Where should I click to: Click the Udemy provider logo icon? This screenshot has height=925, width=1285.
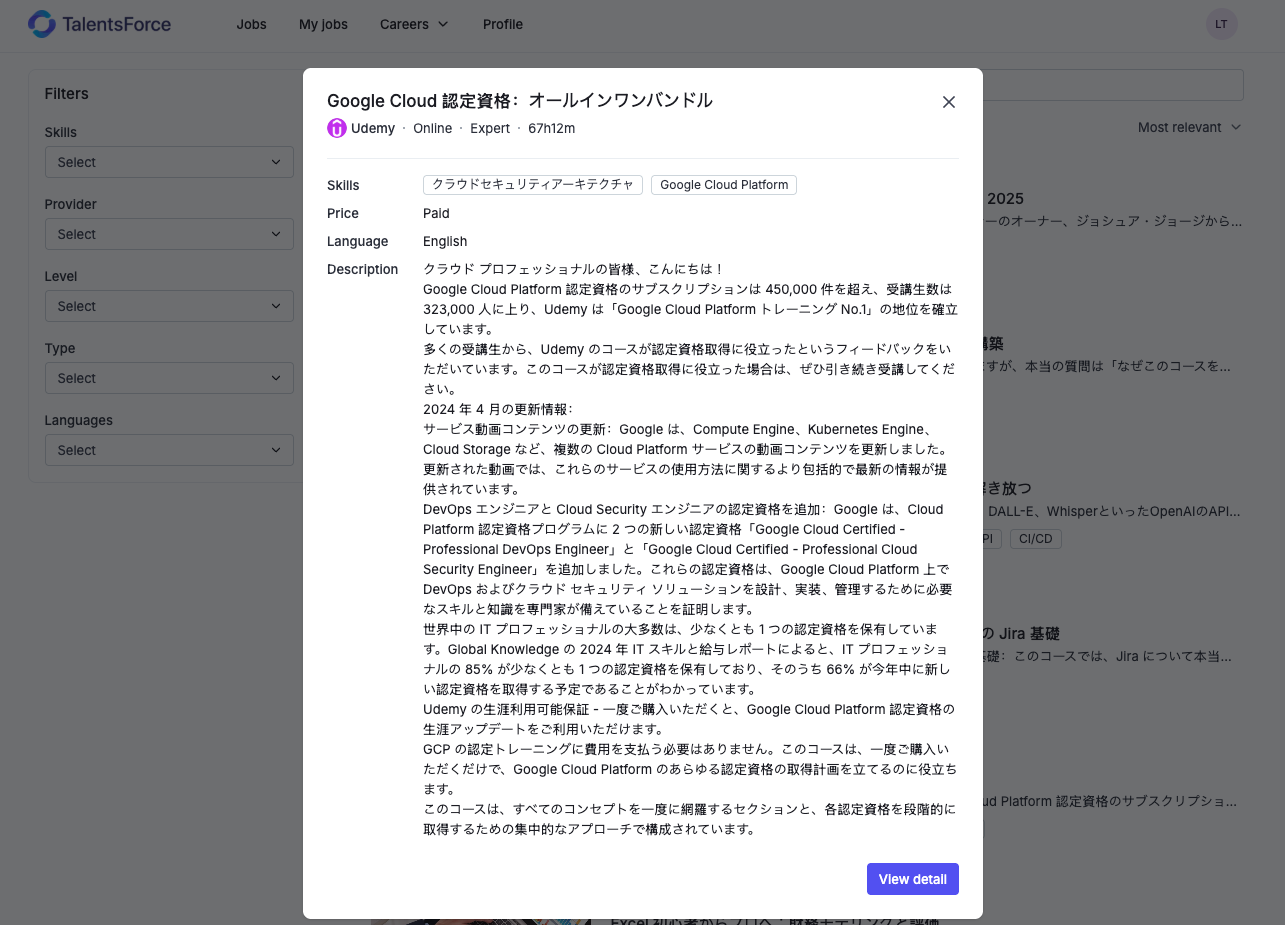point(337,128)
